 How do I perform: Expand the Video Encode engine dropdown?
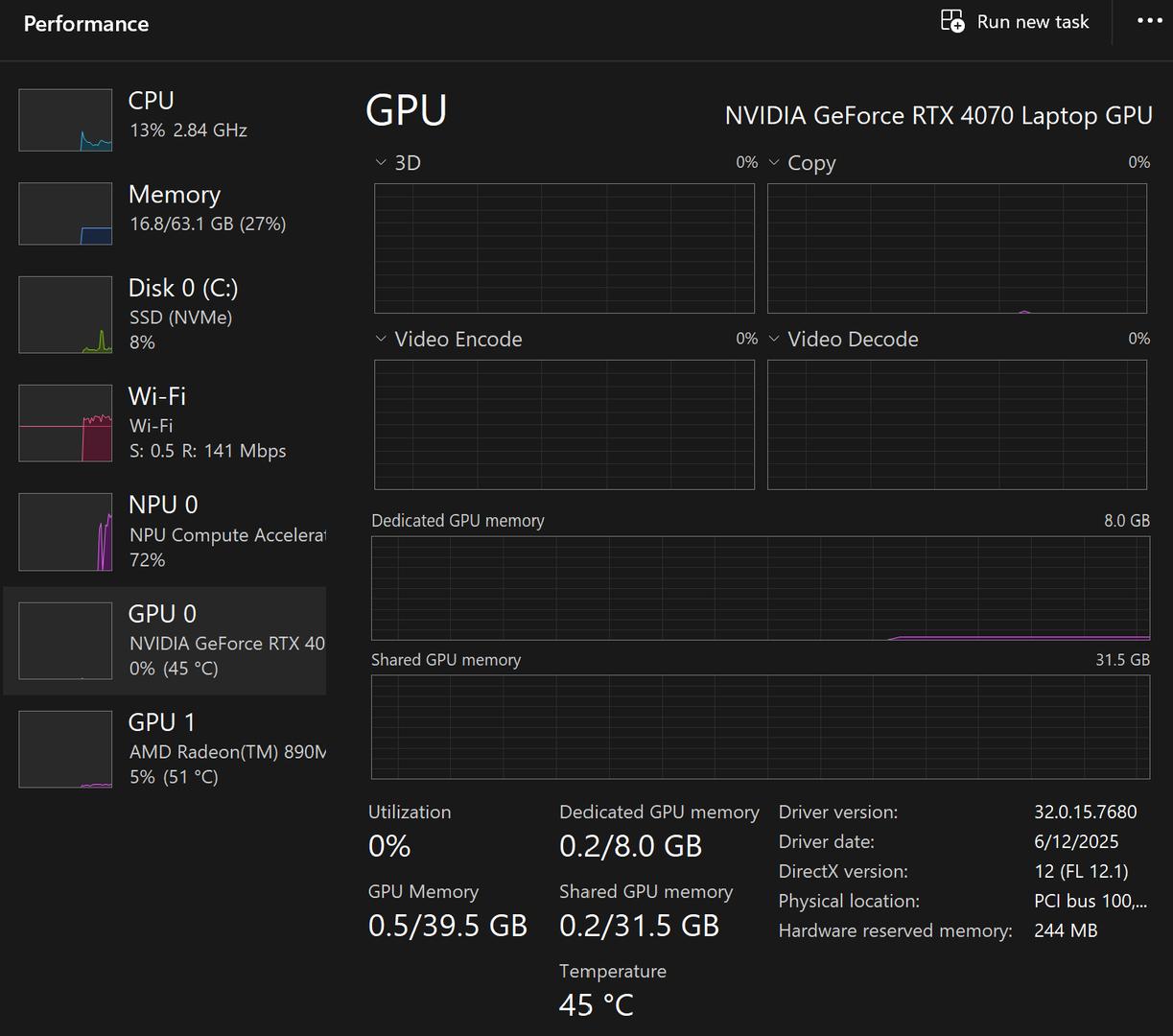coord(381,339)
